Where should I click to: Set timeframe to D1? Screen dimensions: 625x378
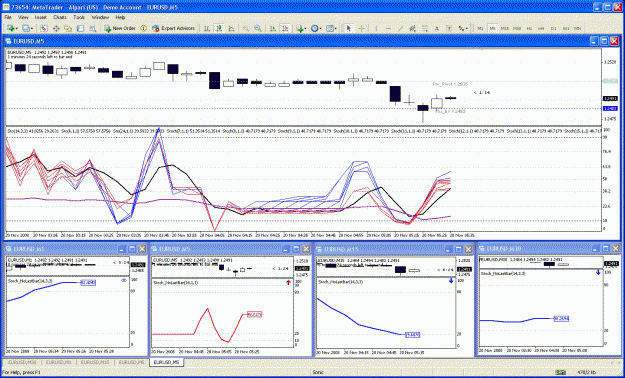pyautogui.click(x=554, y=28)
